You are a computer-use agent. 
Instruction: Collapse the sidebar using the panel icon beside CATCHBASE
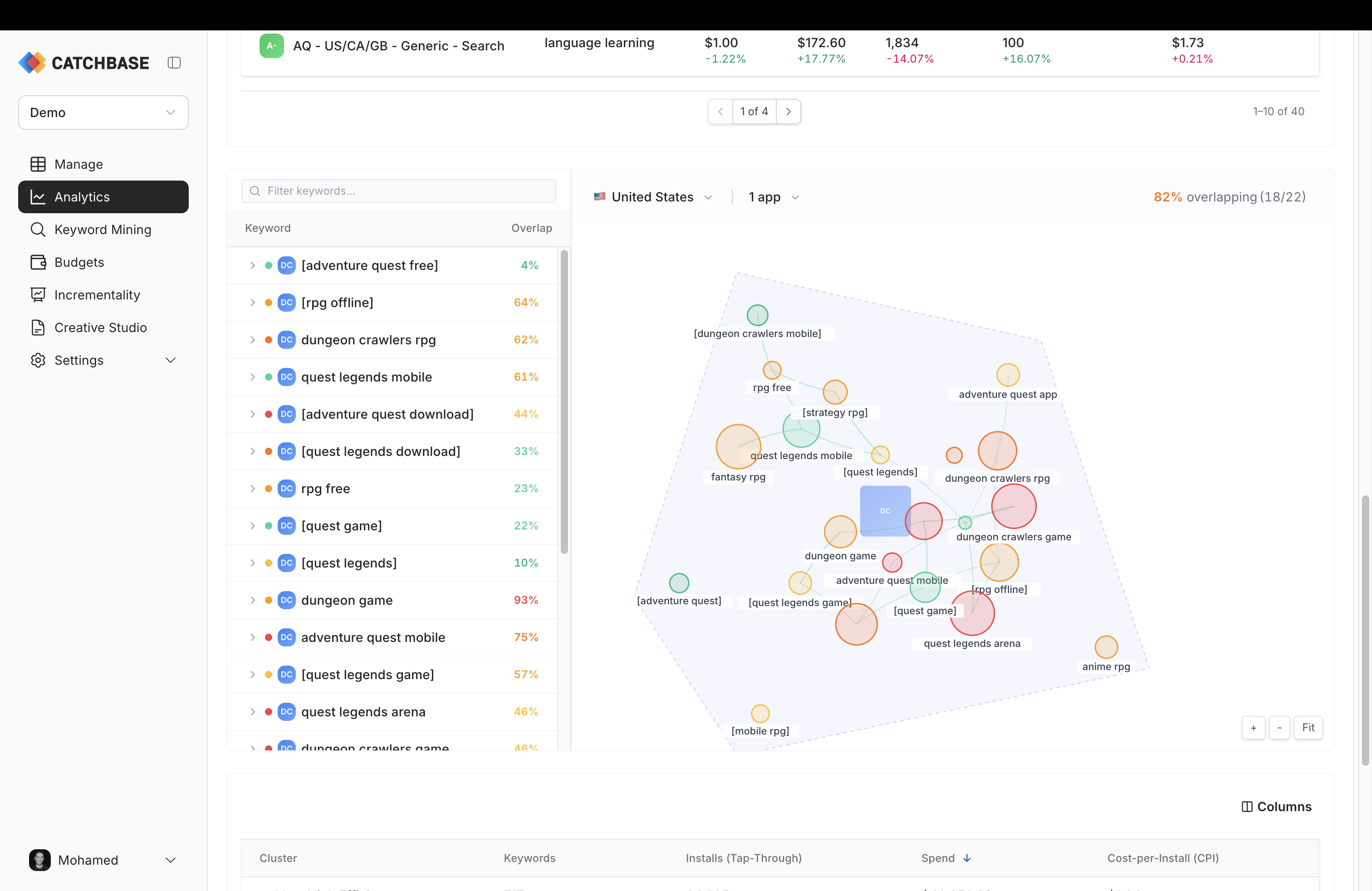tap(174, 62)
